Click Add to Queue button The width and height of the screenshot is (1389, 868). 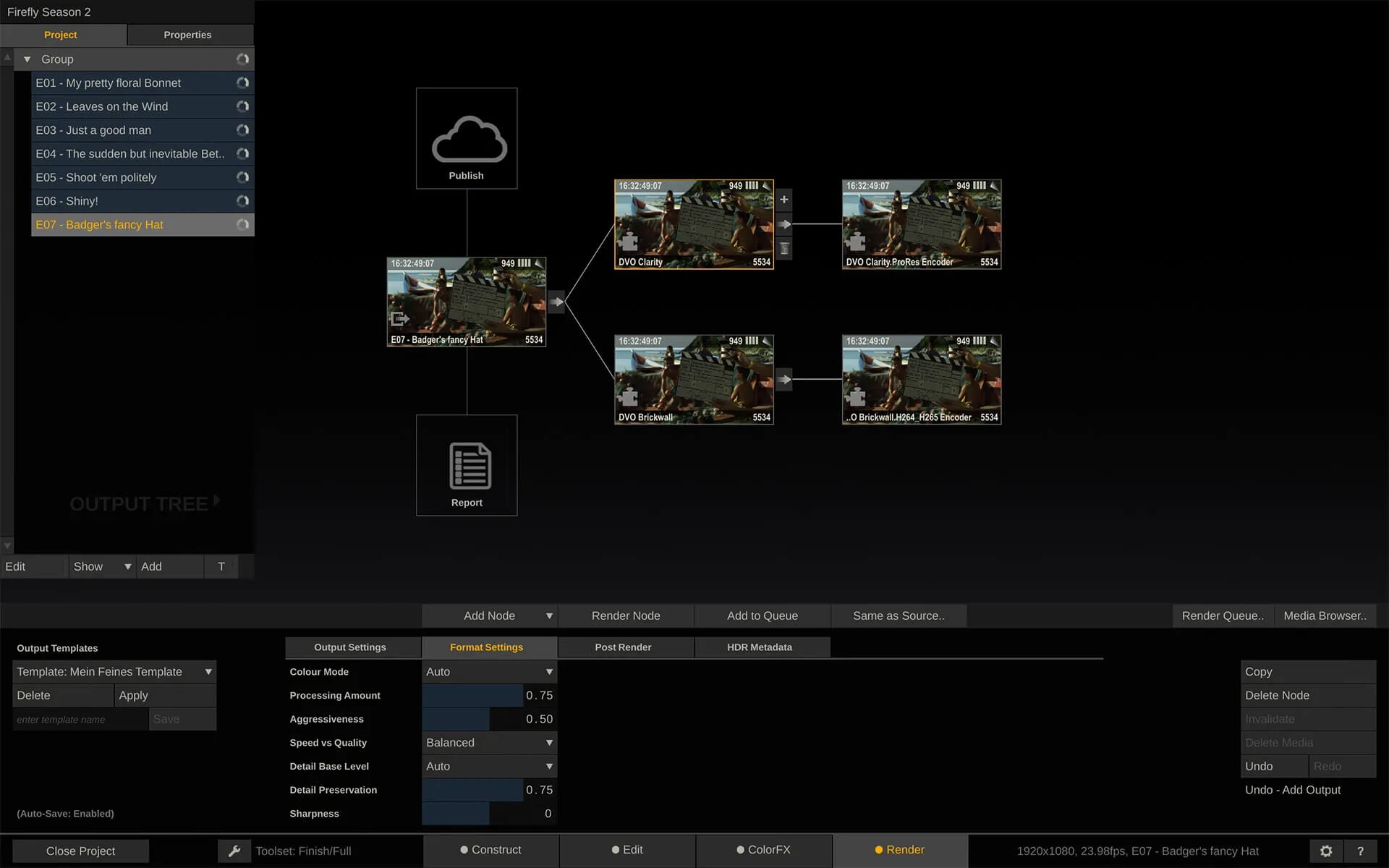(x=762, y=616)
